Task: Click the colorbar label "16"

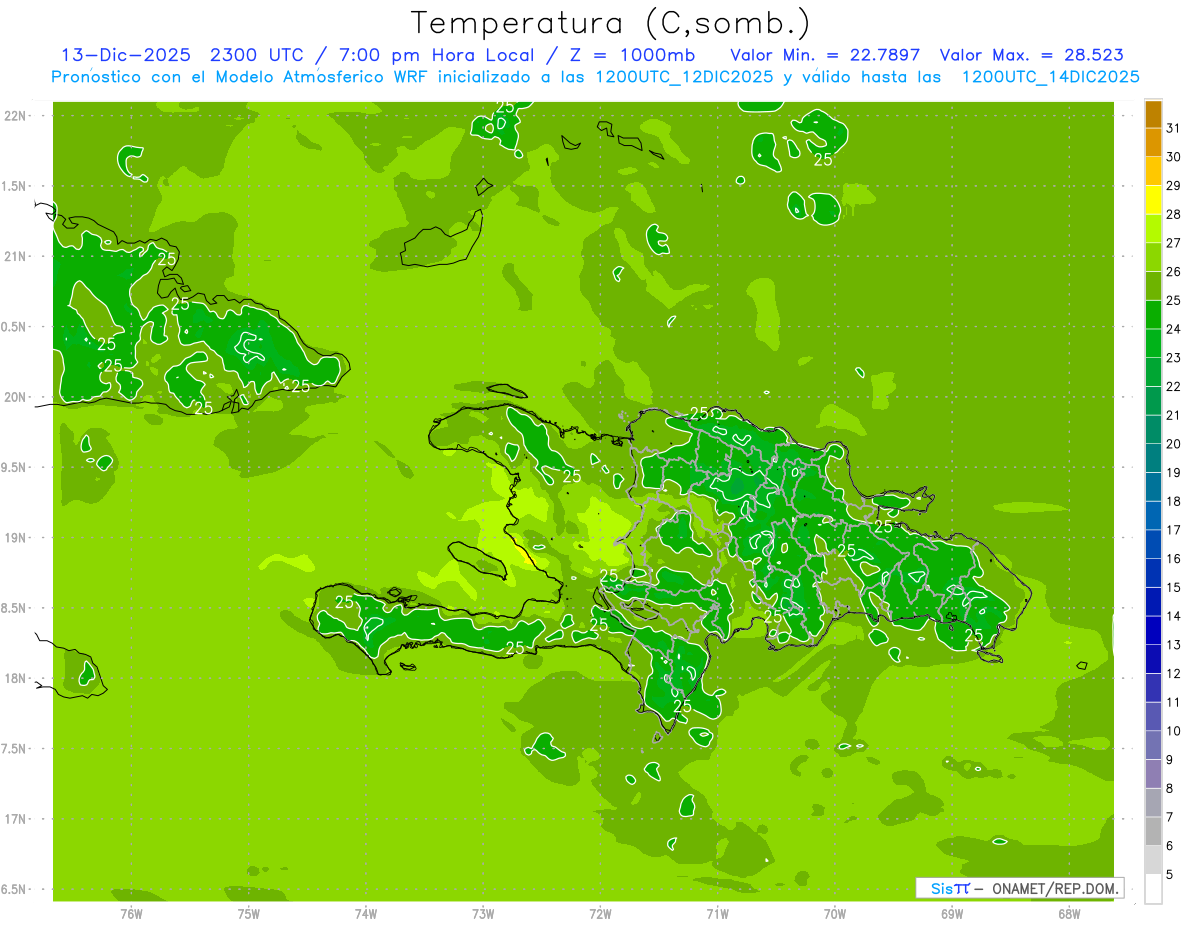Action: click(x=1174, y=559)
